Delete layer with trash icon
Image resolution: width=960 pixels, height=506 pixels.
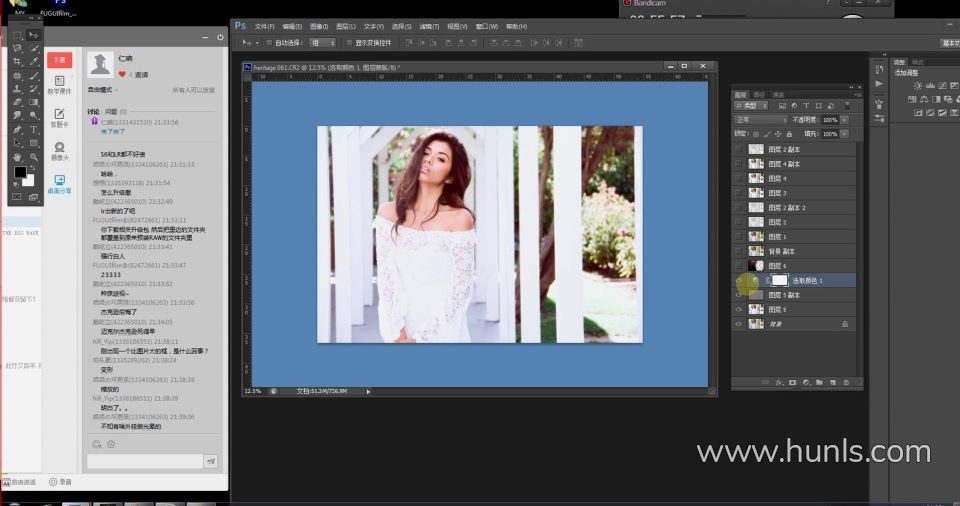click(846, 383)
